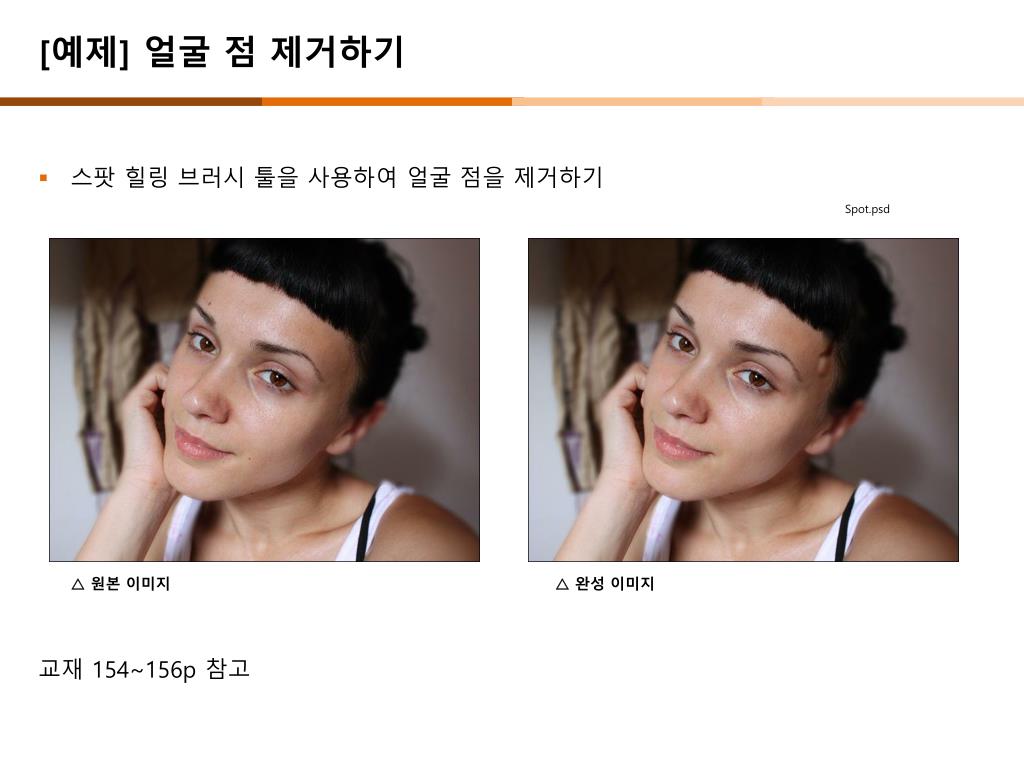The image size is (1024, 768).
Task: Click the triangle symbol before 완성 이미지
Action: click(562, 584)
